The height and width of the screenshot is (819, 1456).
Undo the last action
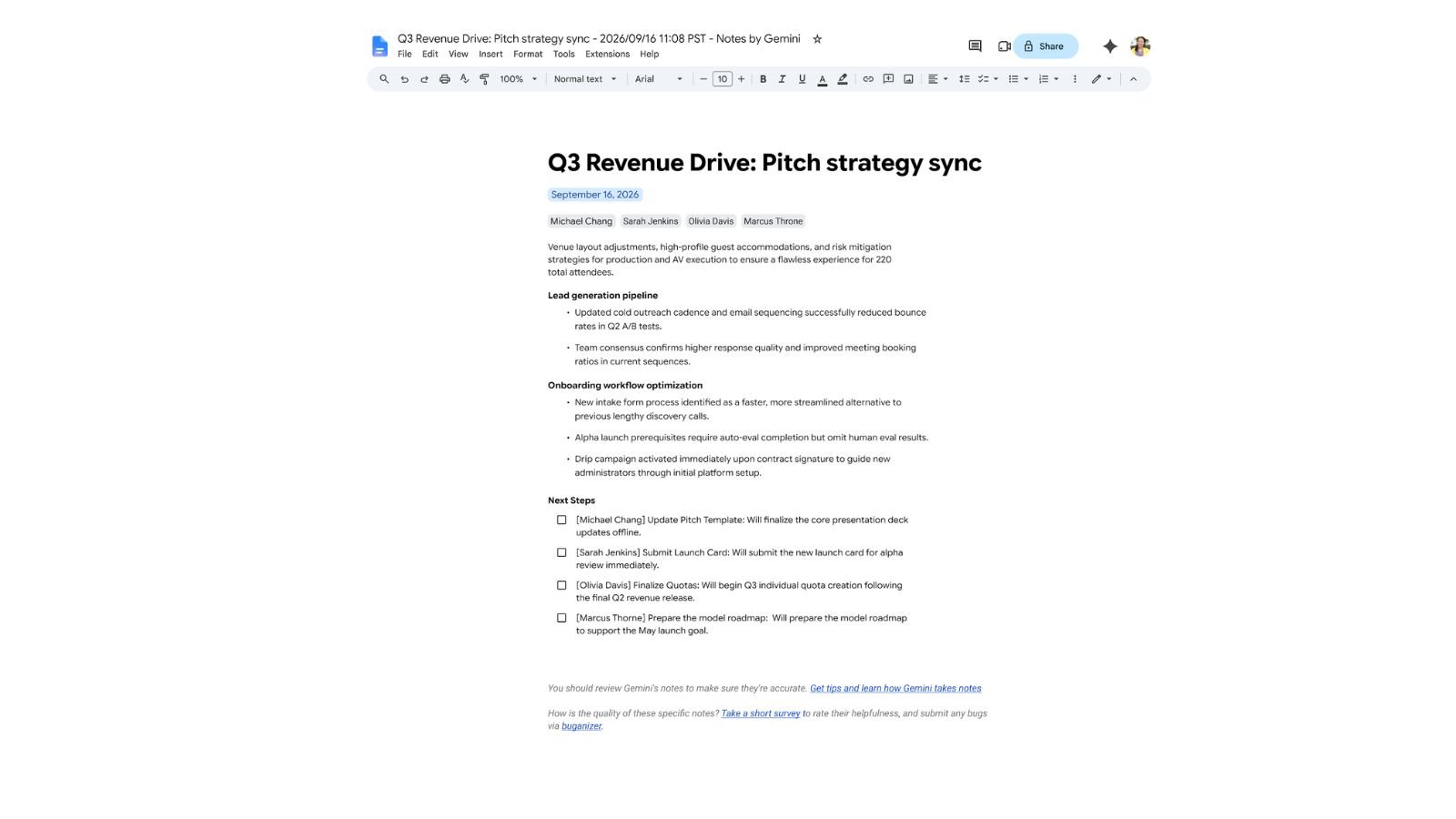click(404, 79)
